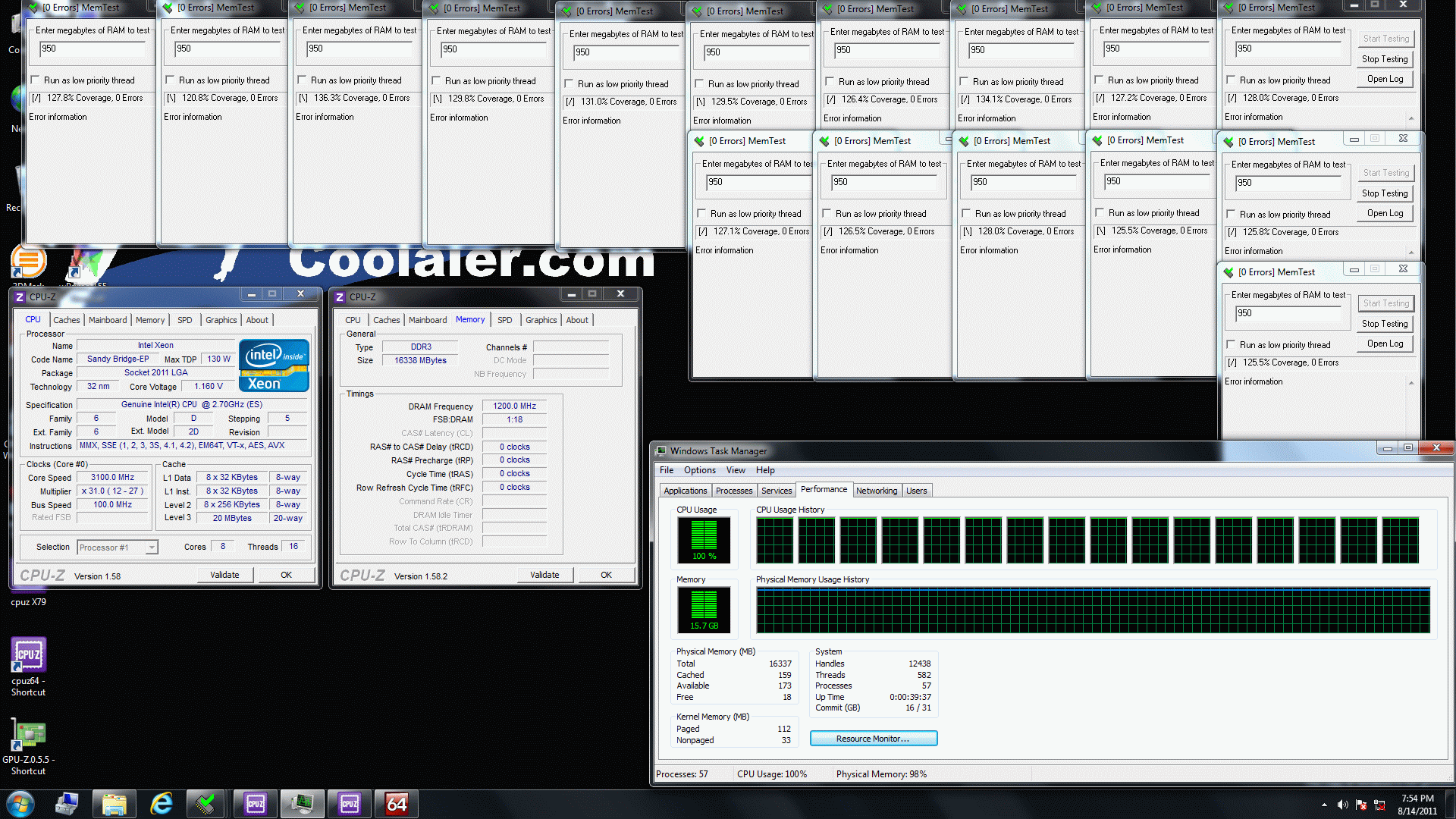Launch Internet Explorer from the taskbar
Image resolution: width=1456 pixels, height=819 pixels.
(161, 804)
